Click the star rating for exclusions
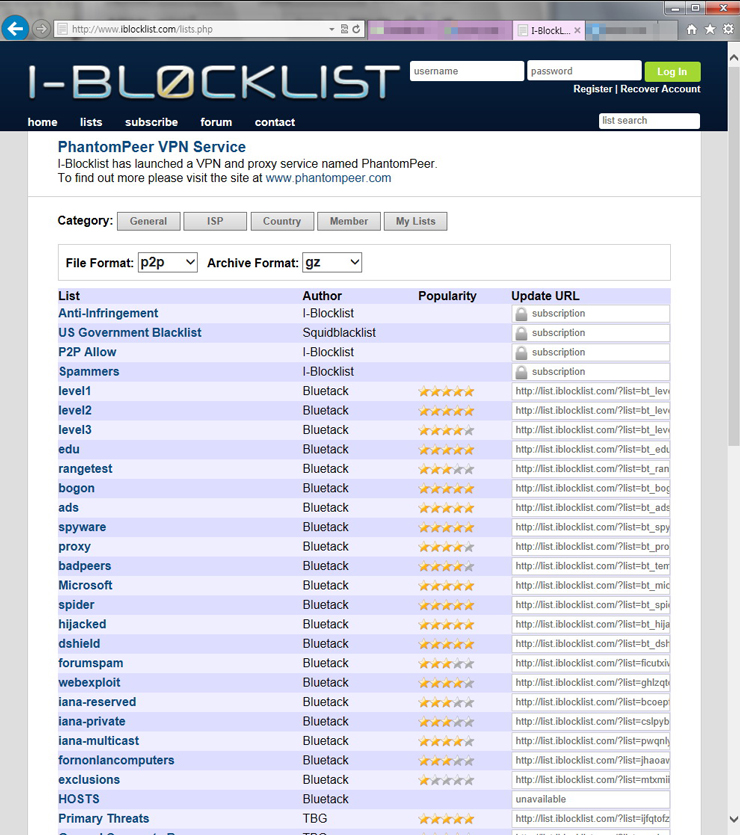This screenshot has height=835, width=740. point(446,781)
